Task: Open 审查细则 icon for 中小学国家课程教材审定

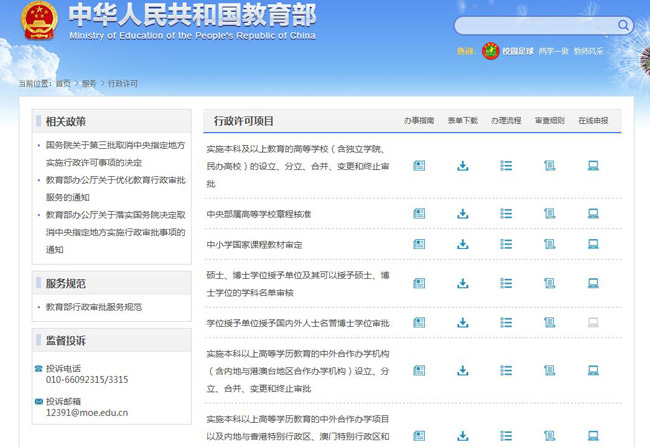Action: coord(549,243)
